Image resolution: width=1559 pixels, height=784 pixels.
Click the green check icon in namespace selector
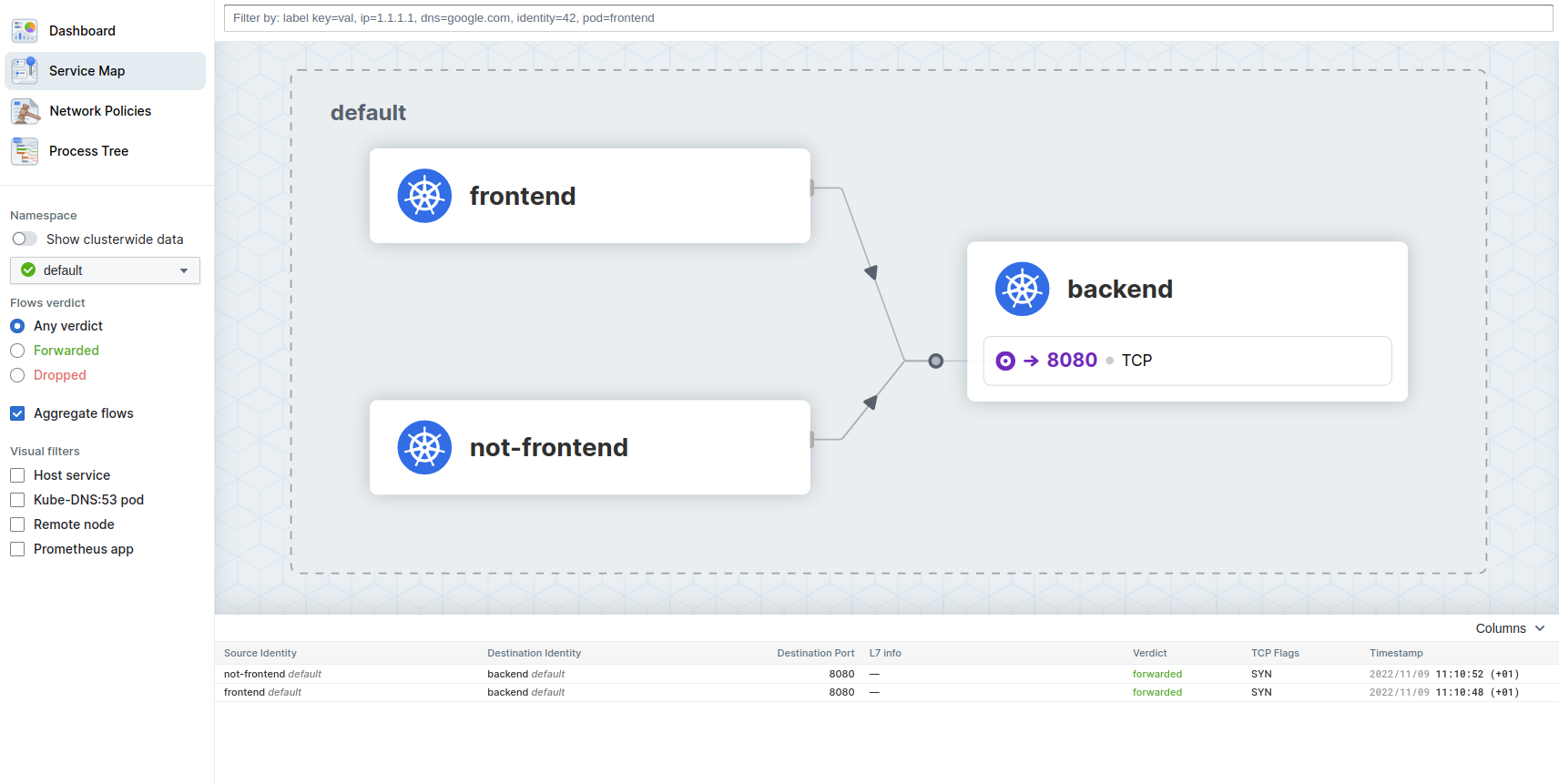tap(28, 270)
